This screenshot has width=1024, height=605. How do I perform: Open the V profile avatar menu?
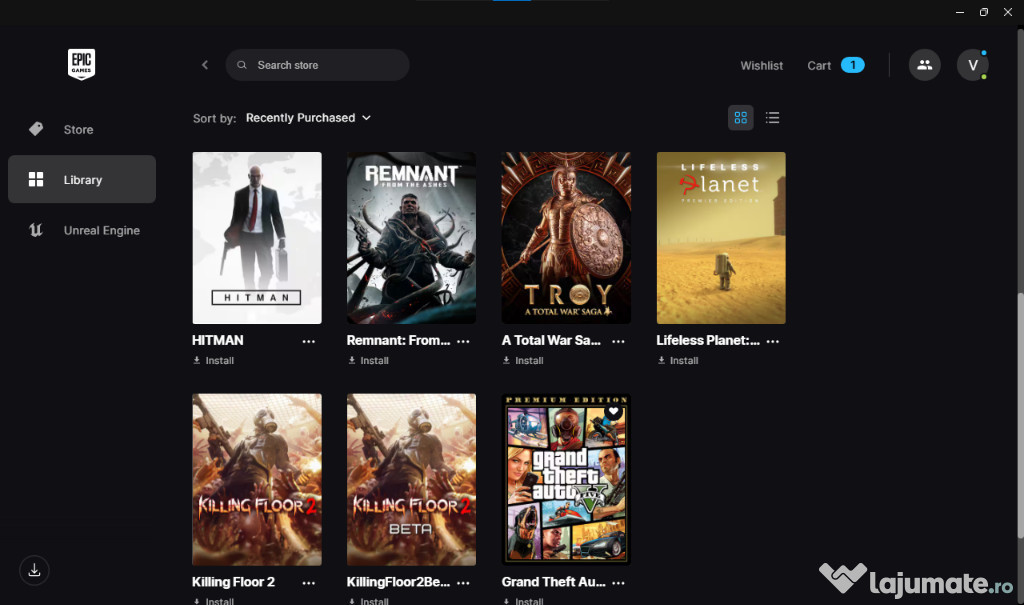click(x=972, y=65)
